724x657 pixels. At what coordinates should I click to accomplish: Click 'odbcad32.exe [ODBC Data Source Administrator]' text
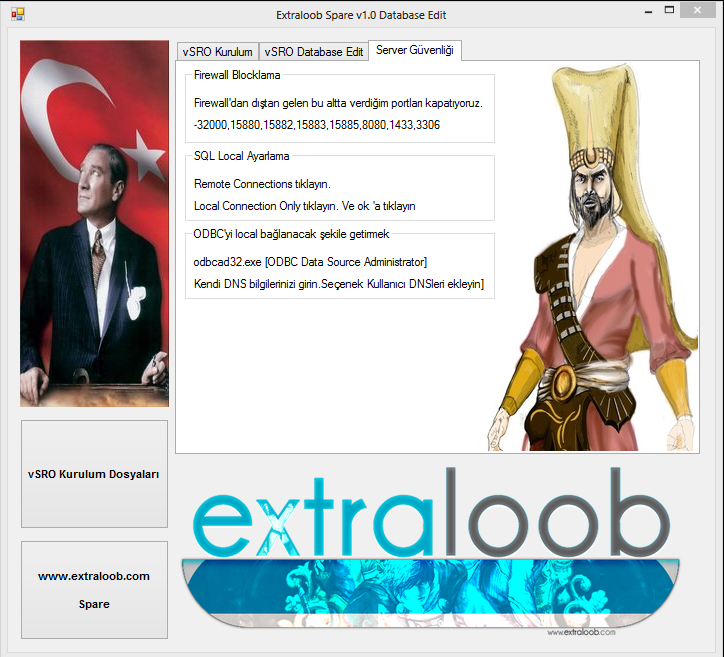click(x=310, y=262)
